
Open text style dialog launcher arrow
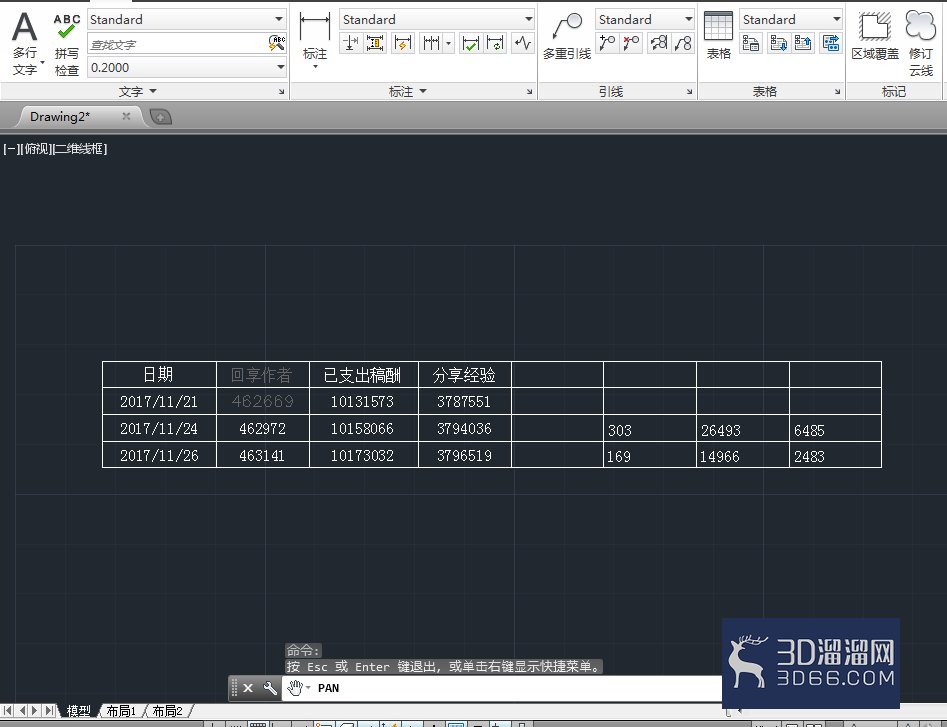point(281,92)
